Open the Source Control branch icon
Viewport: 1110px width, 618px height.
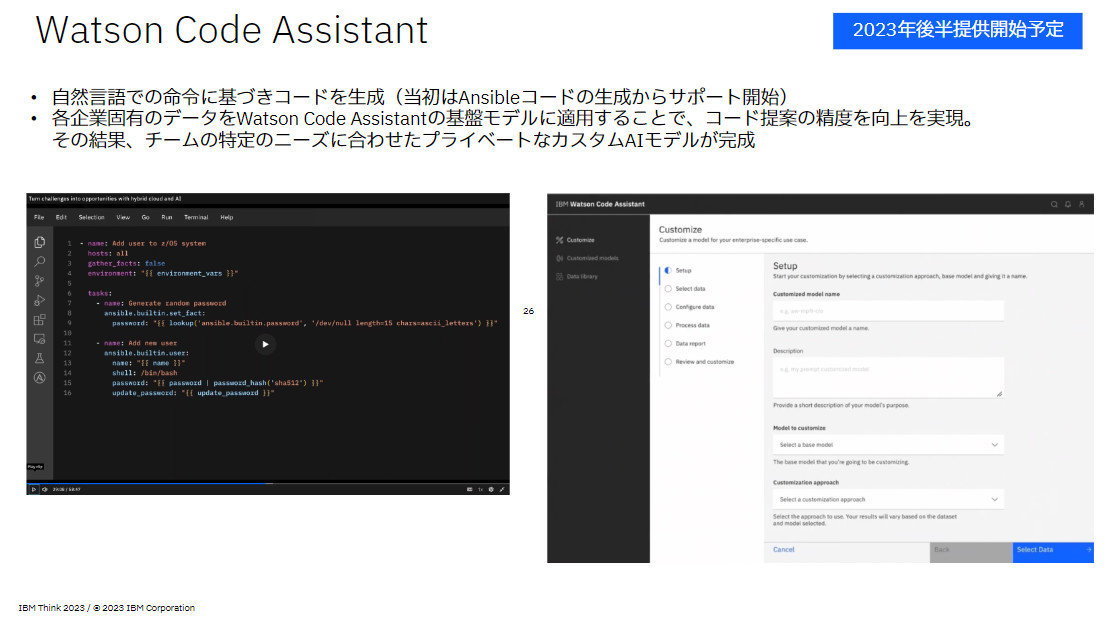pos(39,281)
